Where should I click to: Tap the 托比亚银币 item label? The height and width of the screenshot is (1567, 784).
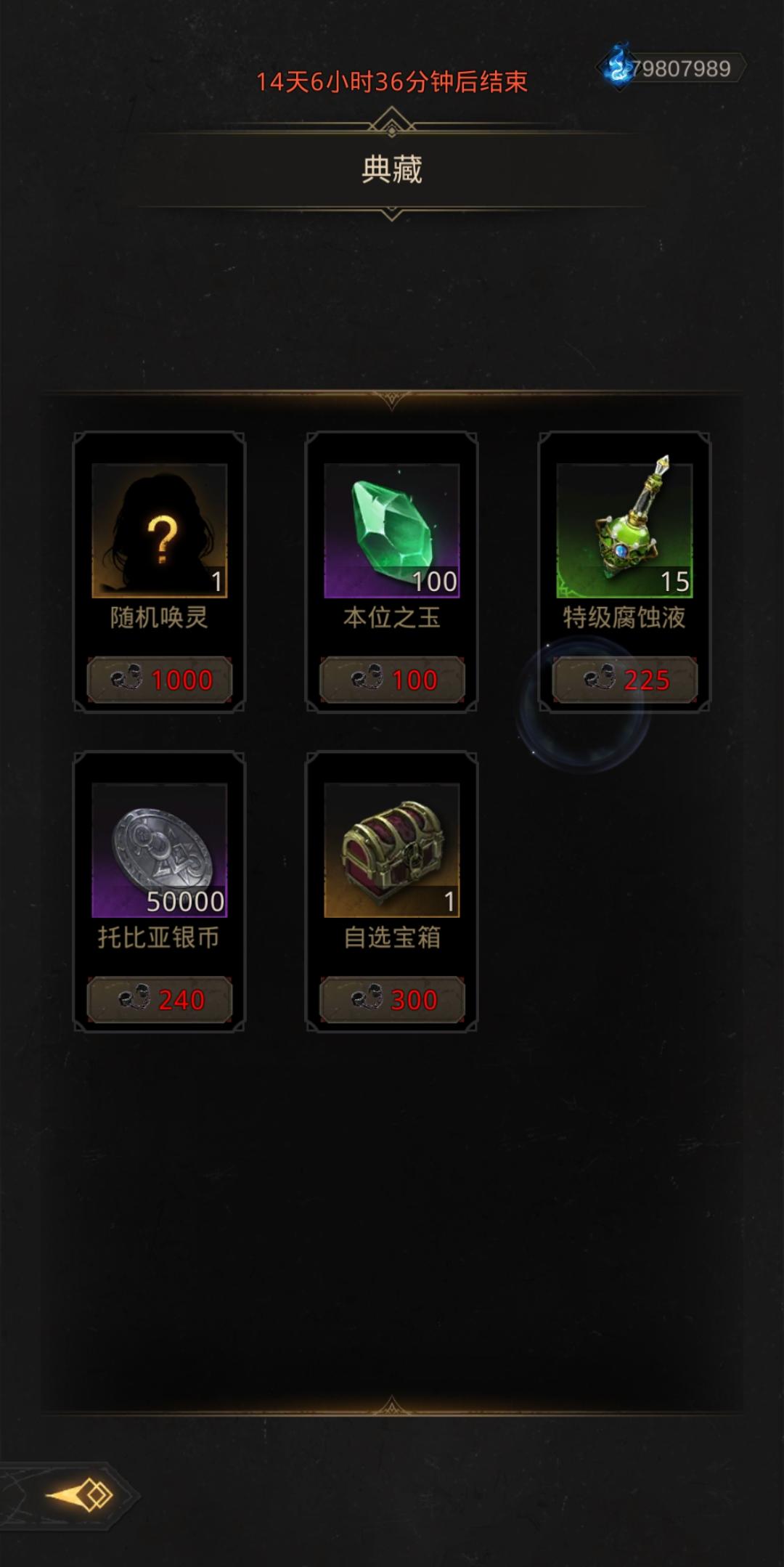[x=160, y=937]
